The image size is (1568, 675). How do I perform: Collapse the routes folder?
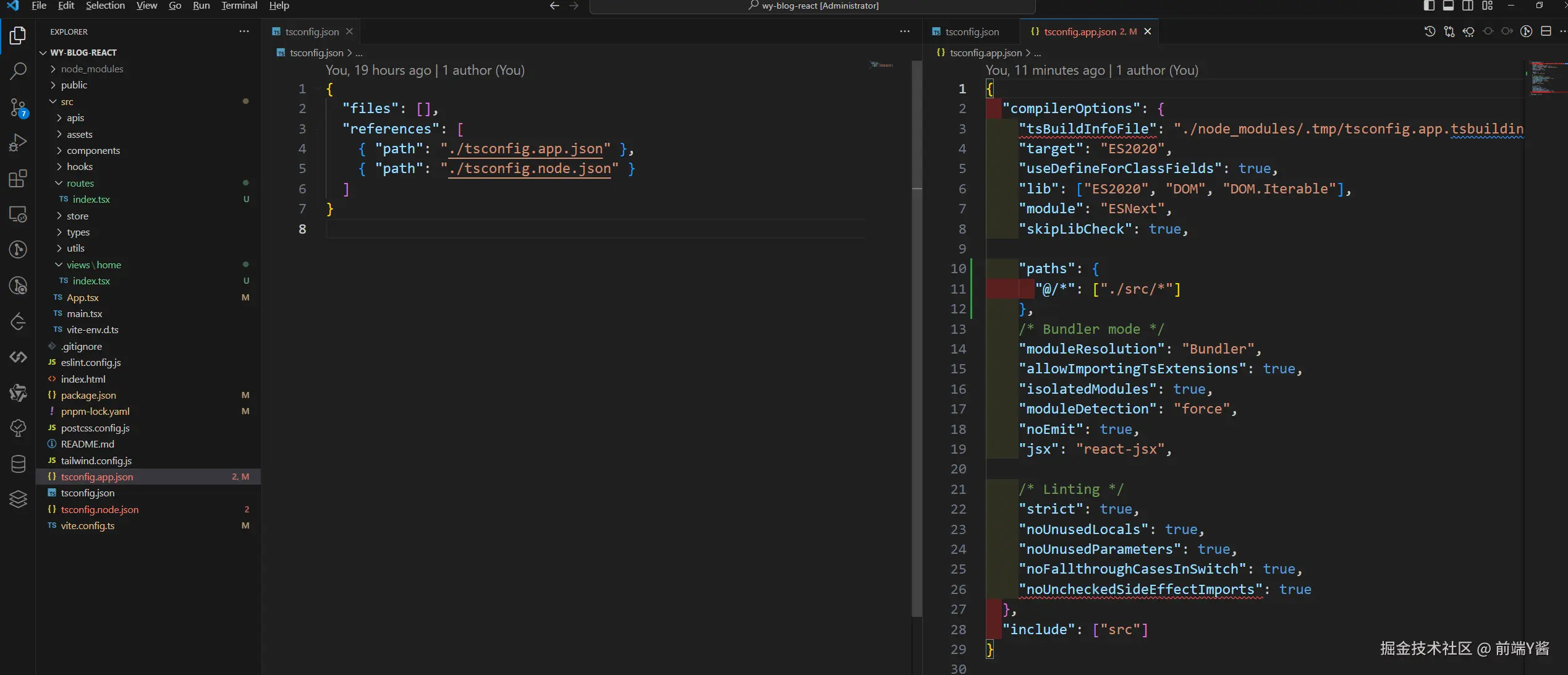coord(80,183)
